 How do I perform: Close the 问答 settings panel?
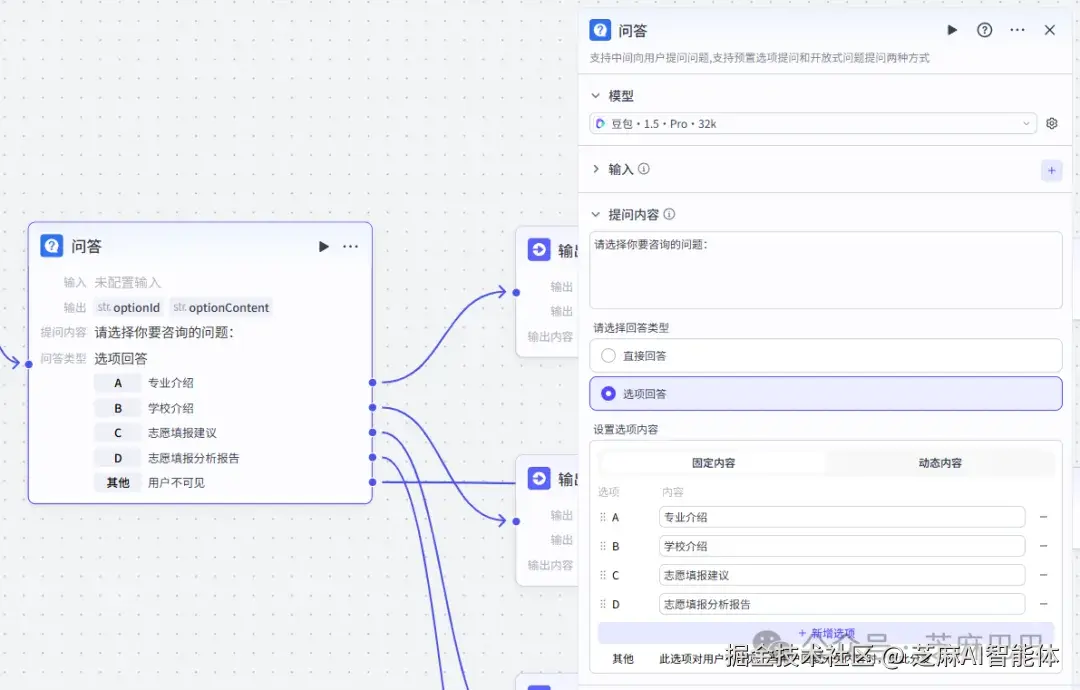click(x=1050, y=30)
